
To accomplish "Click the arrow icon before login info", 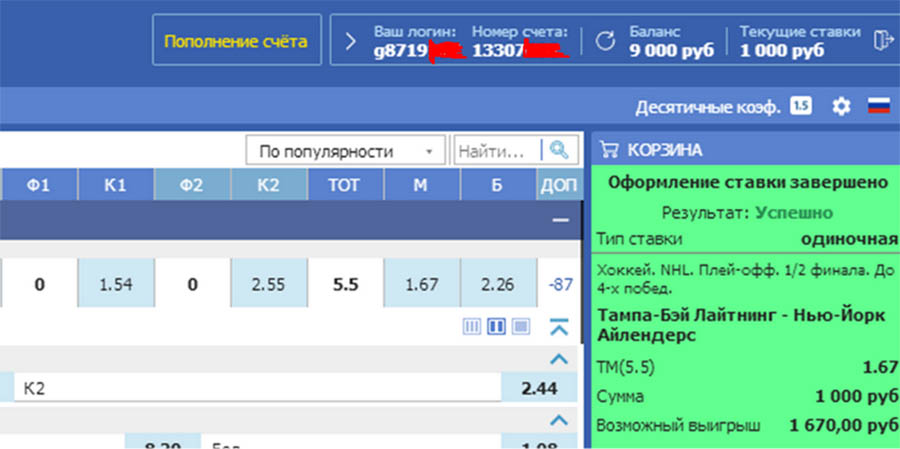I will [349, 41].
